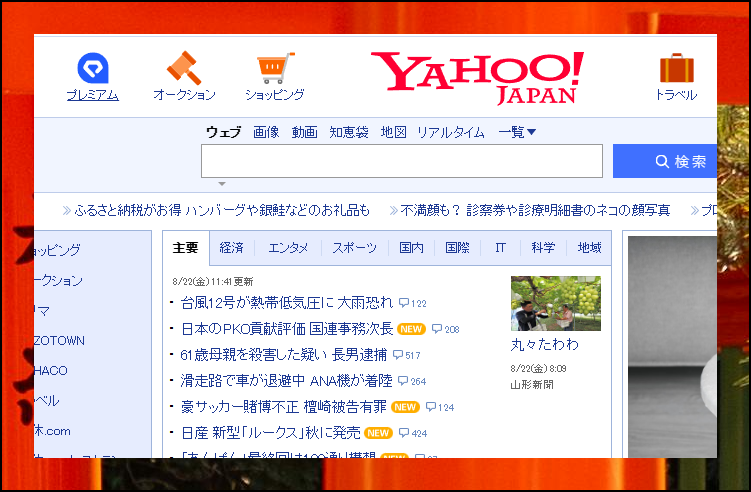Open headline 滑走路で車が退避中 ANA機が着陸
751x492 pixels.
tap(286, 381)
